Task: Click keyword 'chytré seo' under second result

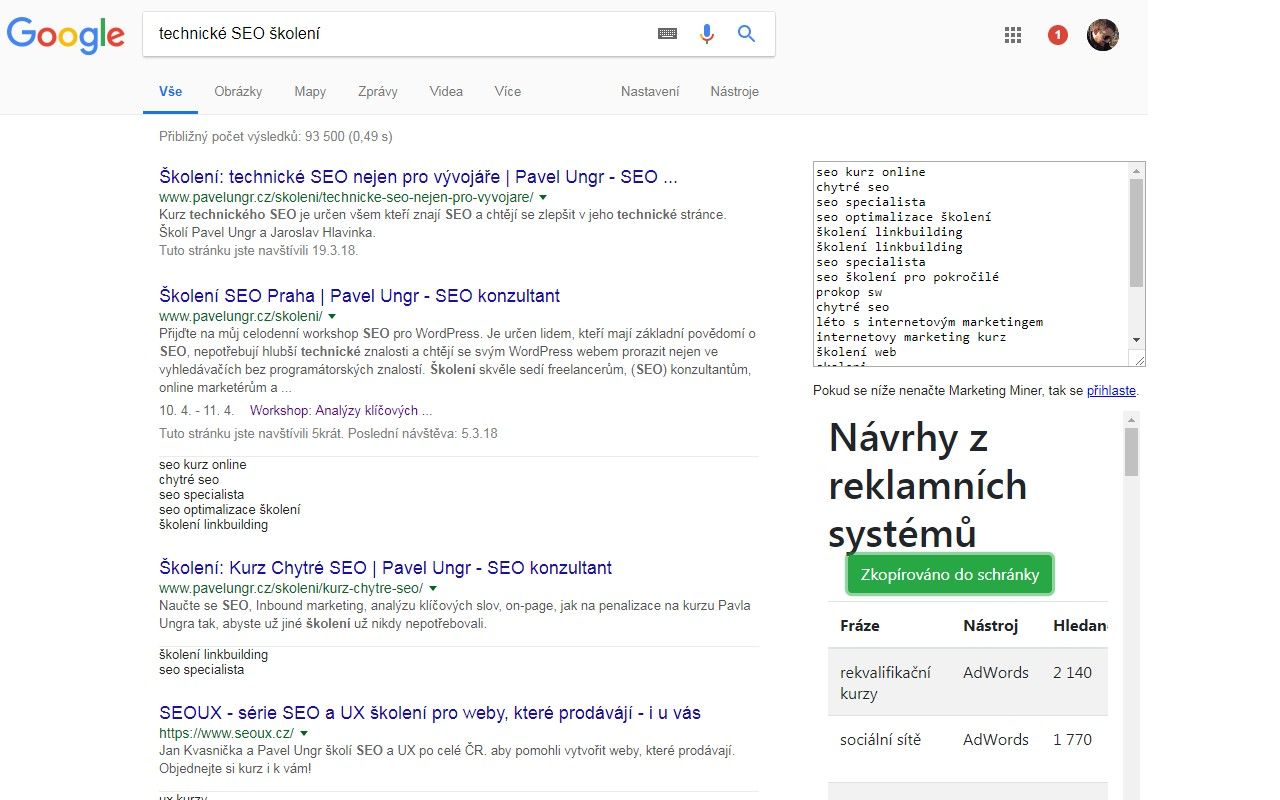Action: 189,480
